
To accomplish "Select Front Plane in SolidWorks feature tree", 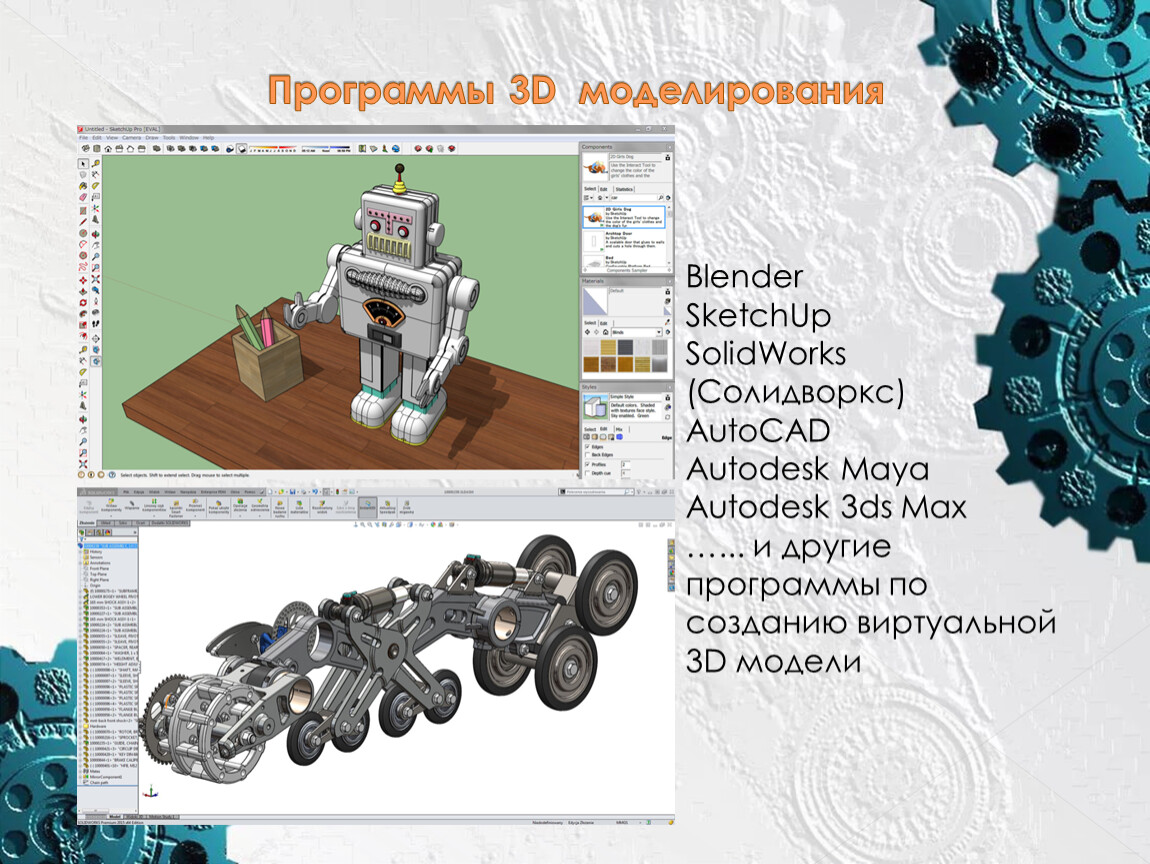I will coord(99,568).
